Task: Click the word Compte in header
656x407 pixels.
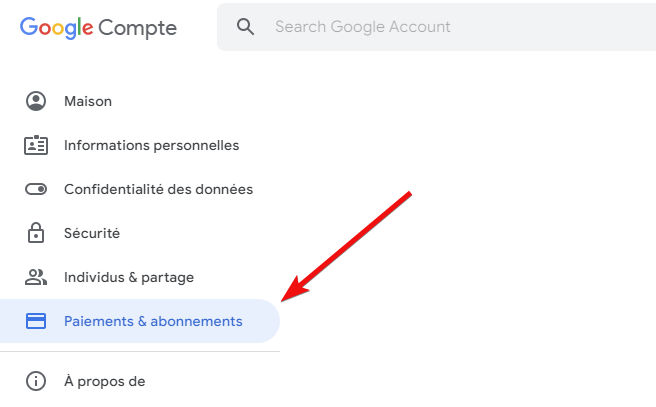Action: click(138, 29)
